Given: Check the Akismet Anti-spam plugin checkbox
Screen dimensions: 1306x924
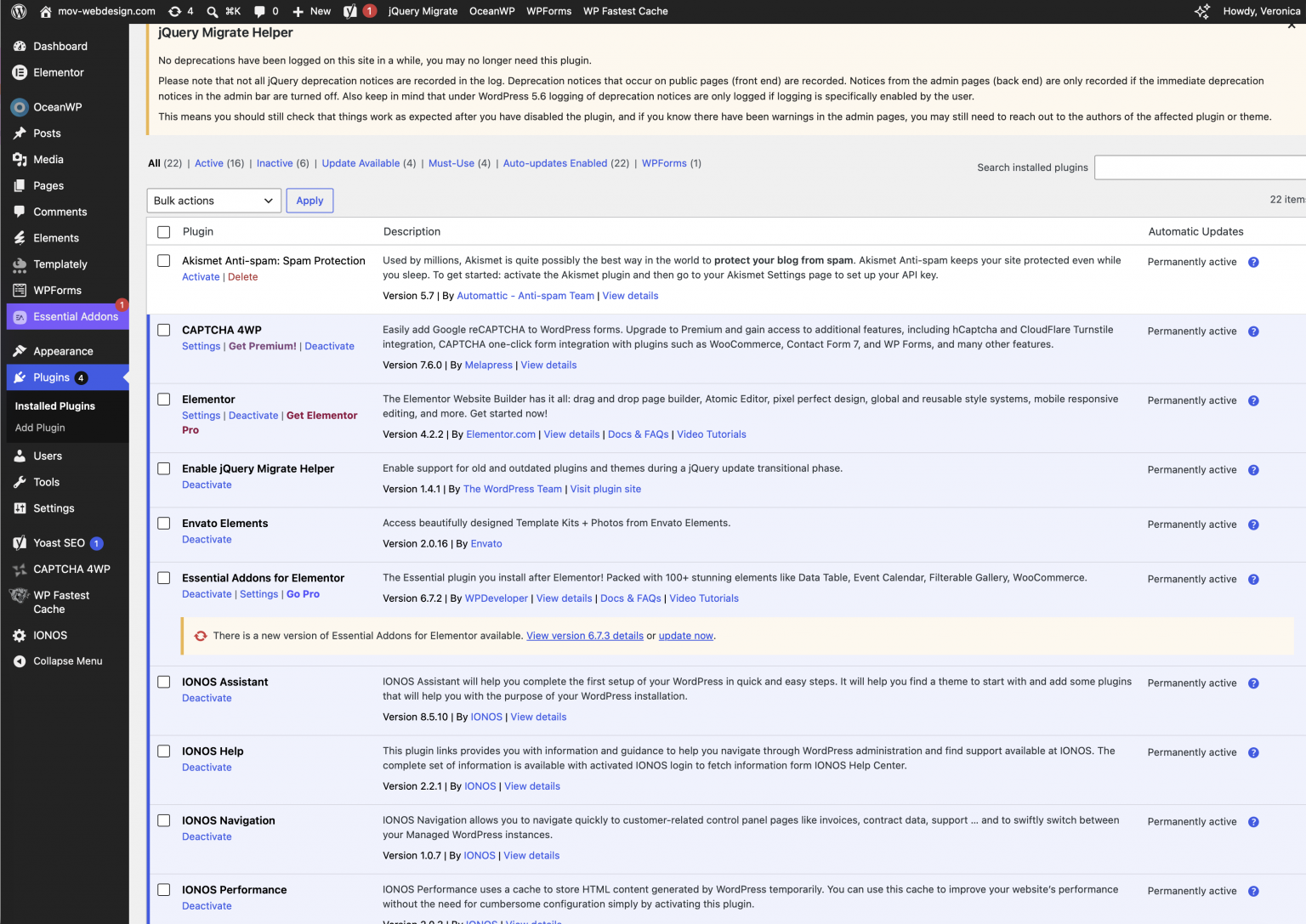Looking at the screenshot, I should click(x=164, y=261).
